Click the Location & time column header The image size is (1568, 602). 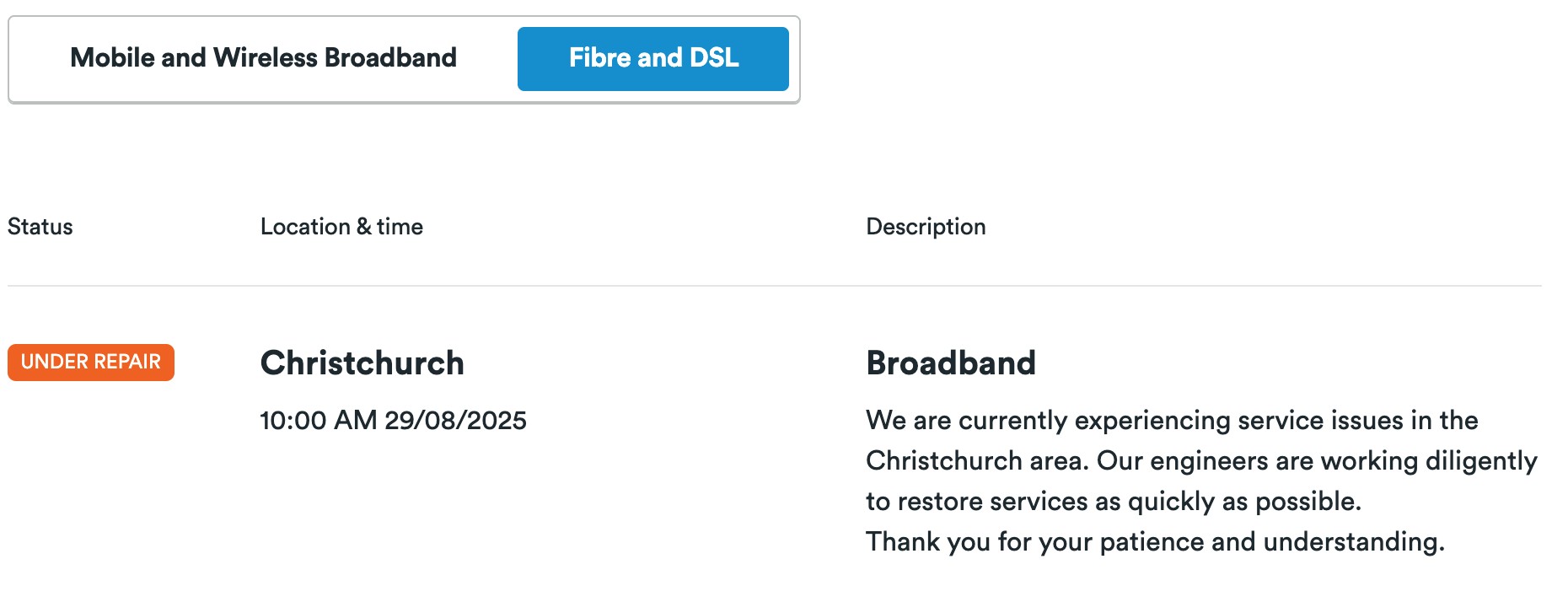pyautogui.click(x=341, y=227)
